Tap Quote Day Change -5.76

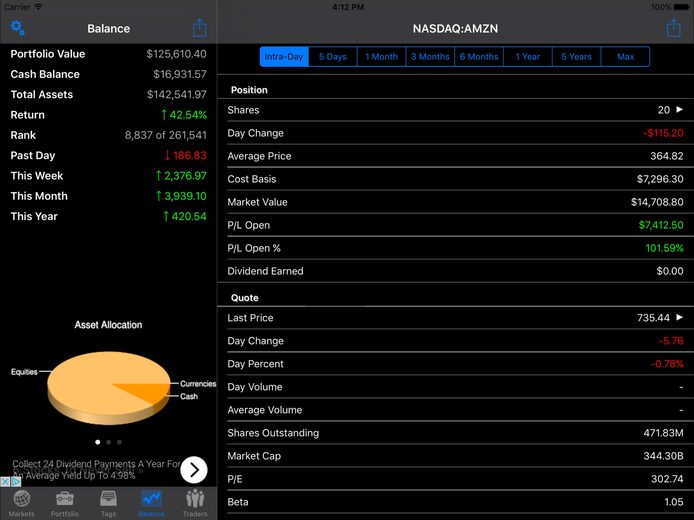pyautogui.click(x=455, y=341)
